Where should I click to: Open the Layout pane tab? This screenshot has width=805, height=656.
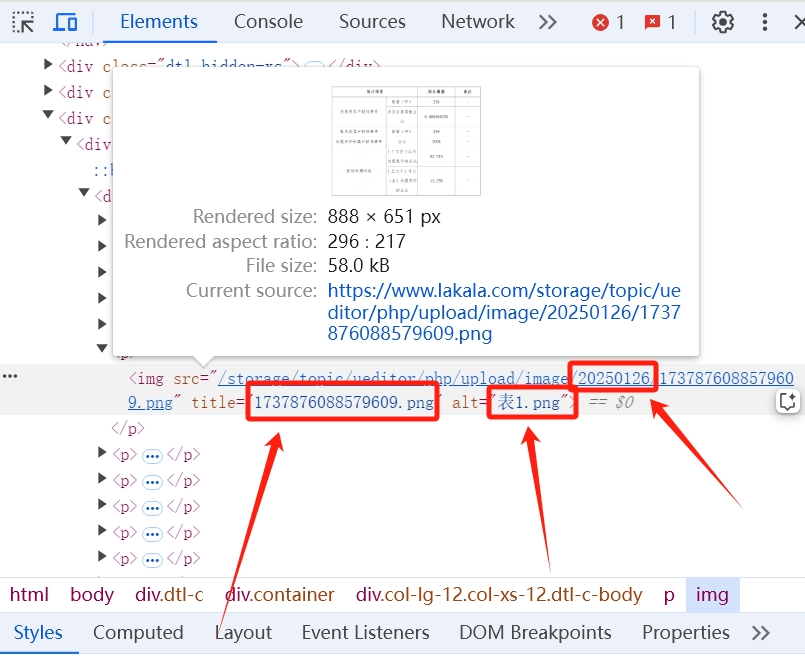point(243,632)
